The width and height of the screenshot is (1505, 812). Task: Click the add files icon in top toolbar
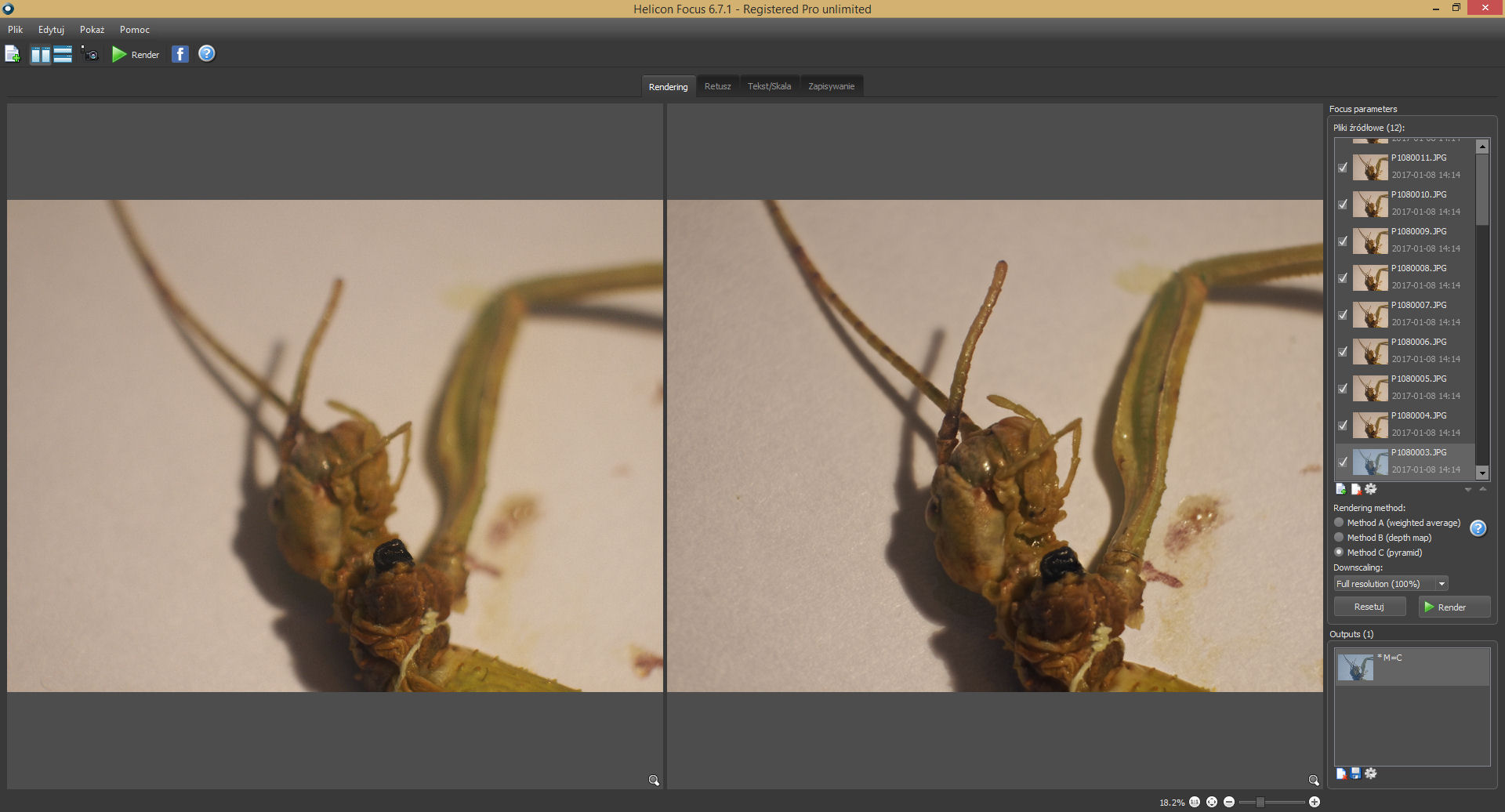point(13,54)
